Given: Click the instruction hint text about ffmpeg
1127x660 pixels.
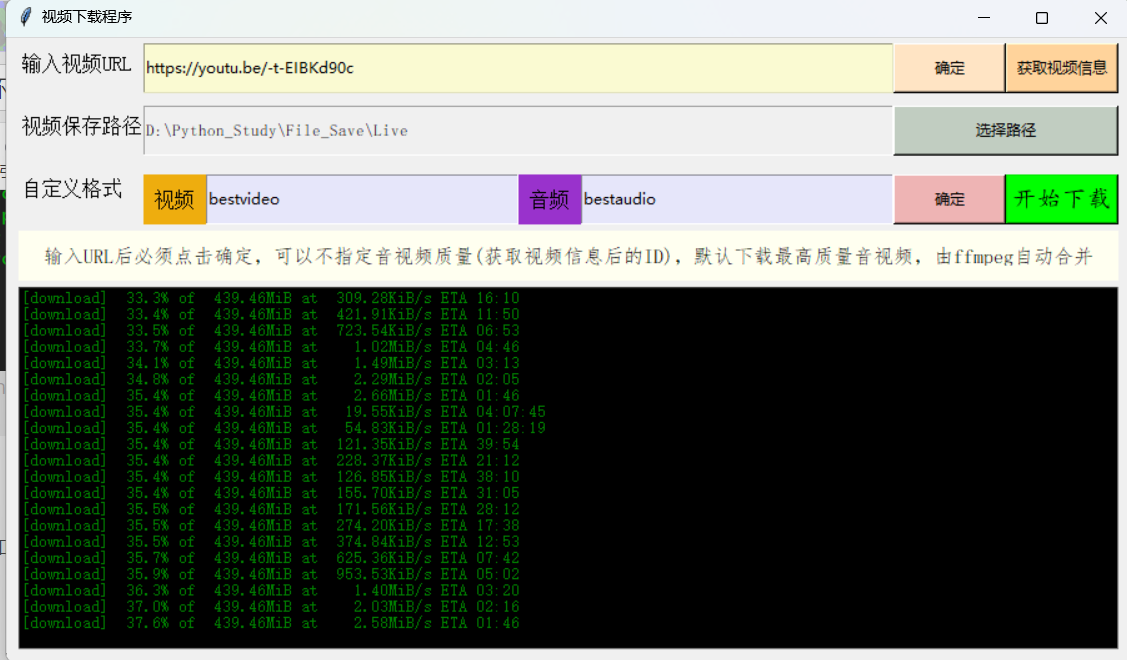Looking at the screenshot, I should pyautogui.click(x=568, y=256).
